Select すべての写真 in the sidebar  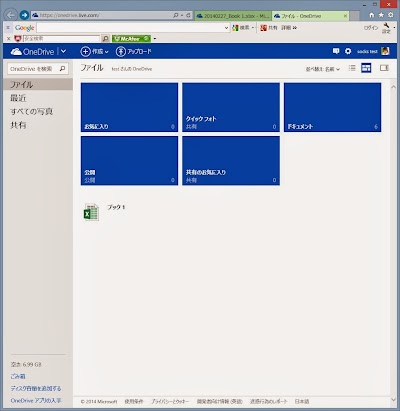pos(32,112)
